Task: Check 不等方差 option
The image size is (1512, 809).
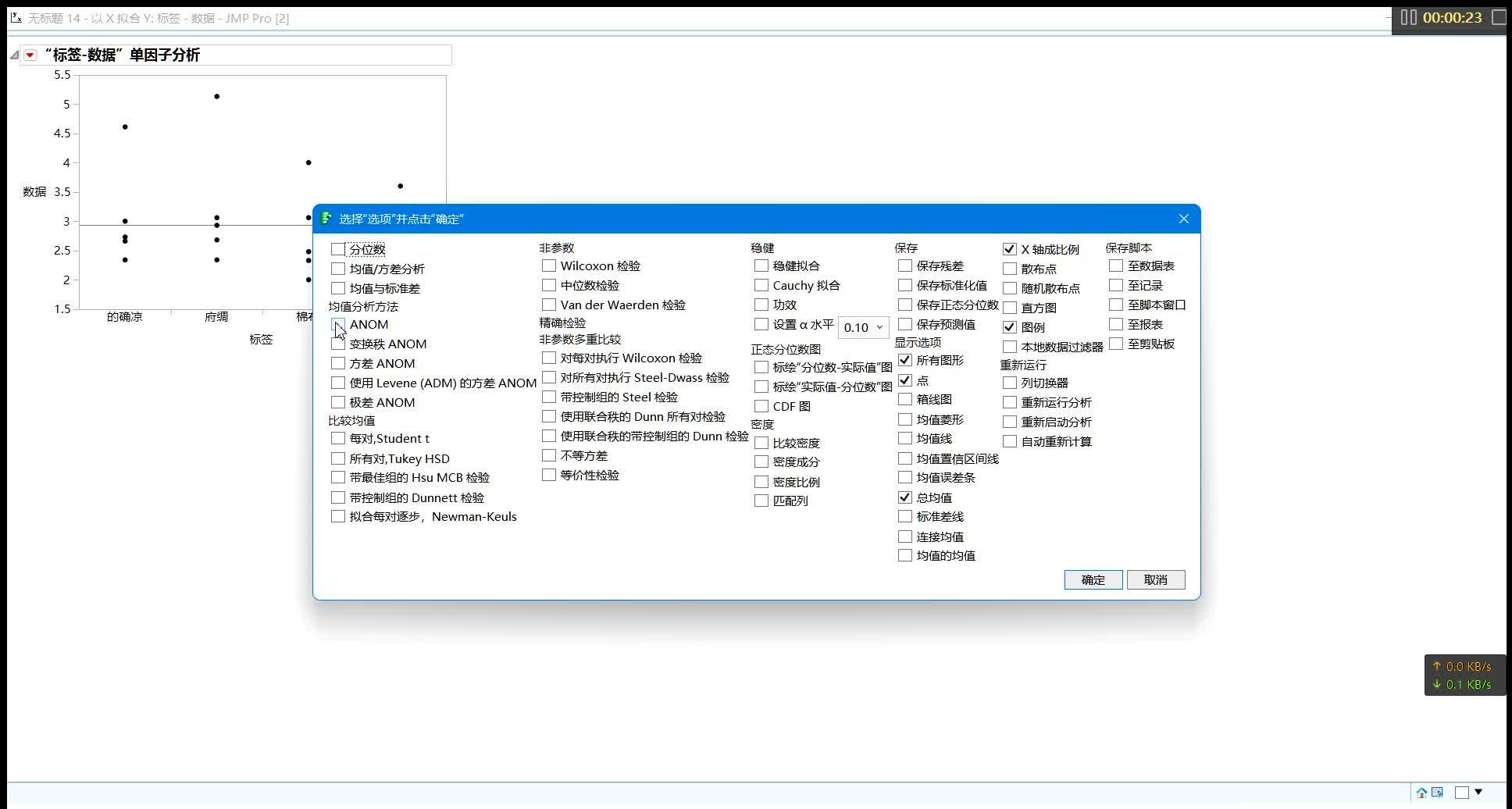Action: [549, 455]
